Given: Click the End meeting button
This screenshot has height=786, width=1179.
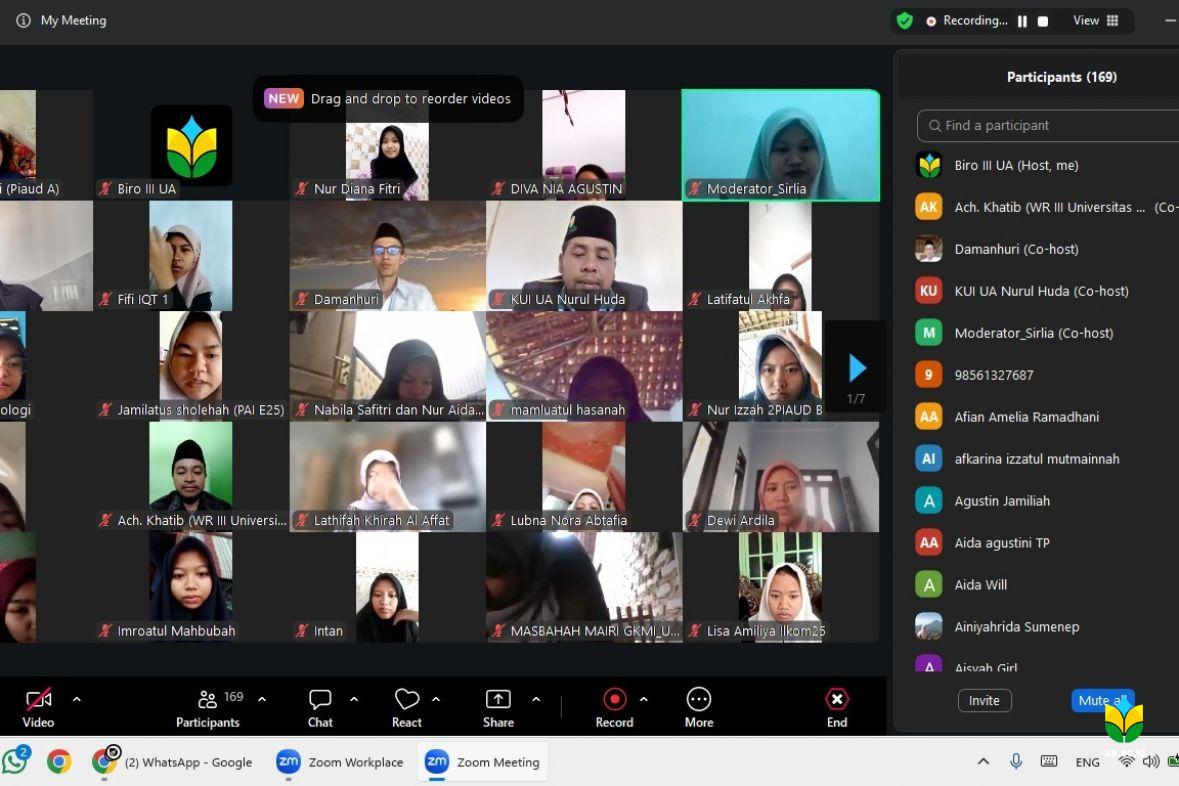Looking at the screenshot, I should tap(836, 708).
